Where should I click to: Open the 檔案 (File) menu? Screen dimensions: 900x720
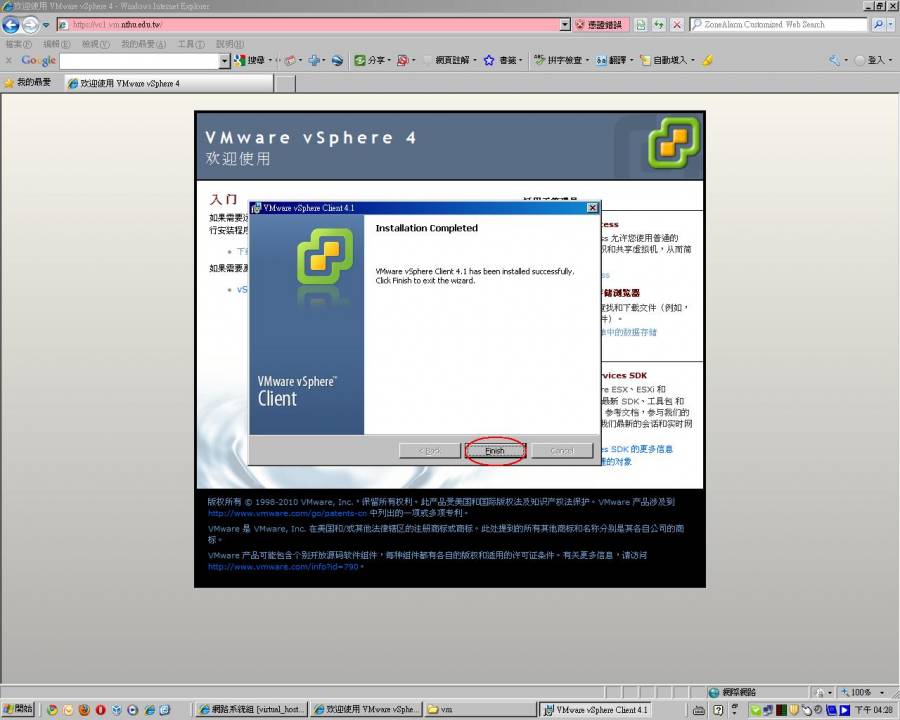tap(18, 44)
